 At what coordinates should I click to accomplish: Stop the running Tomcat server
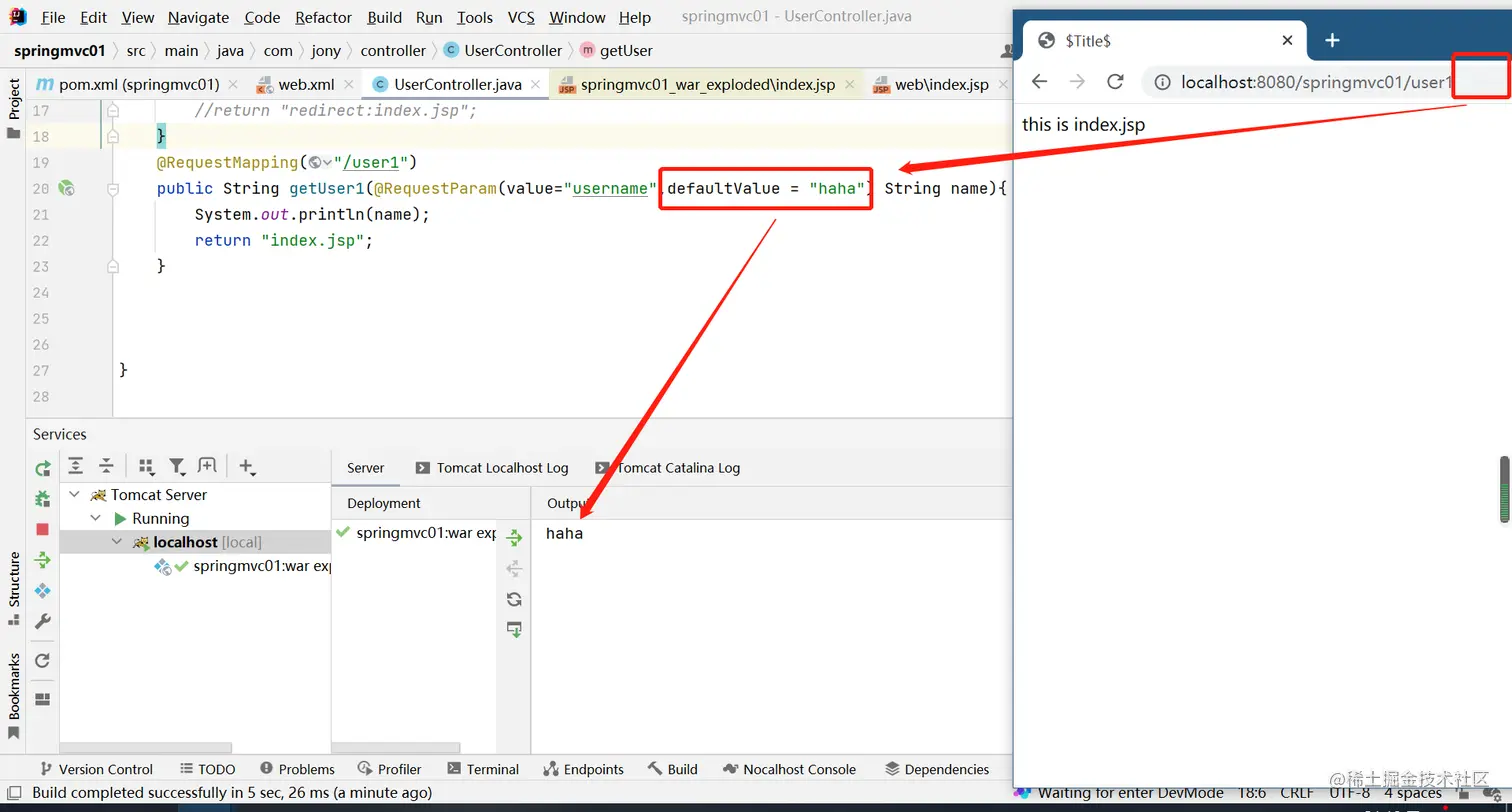42,529
